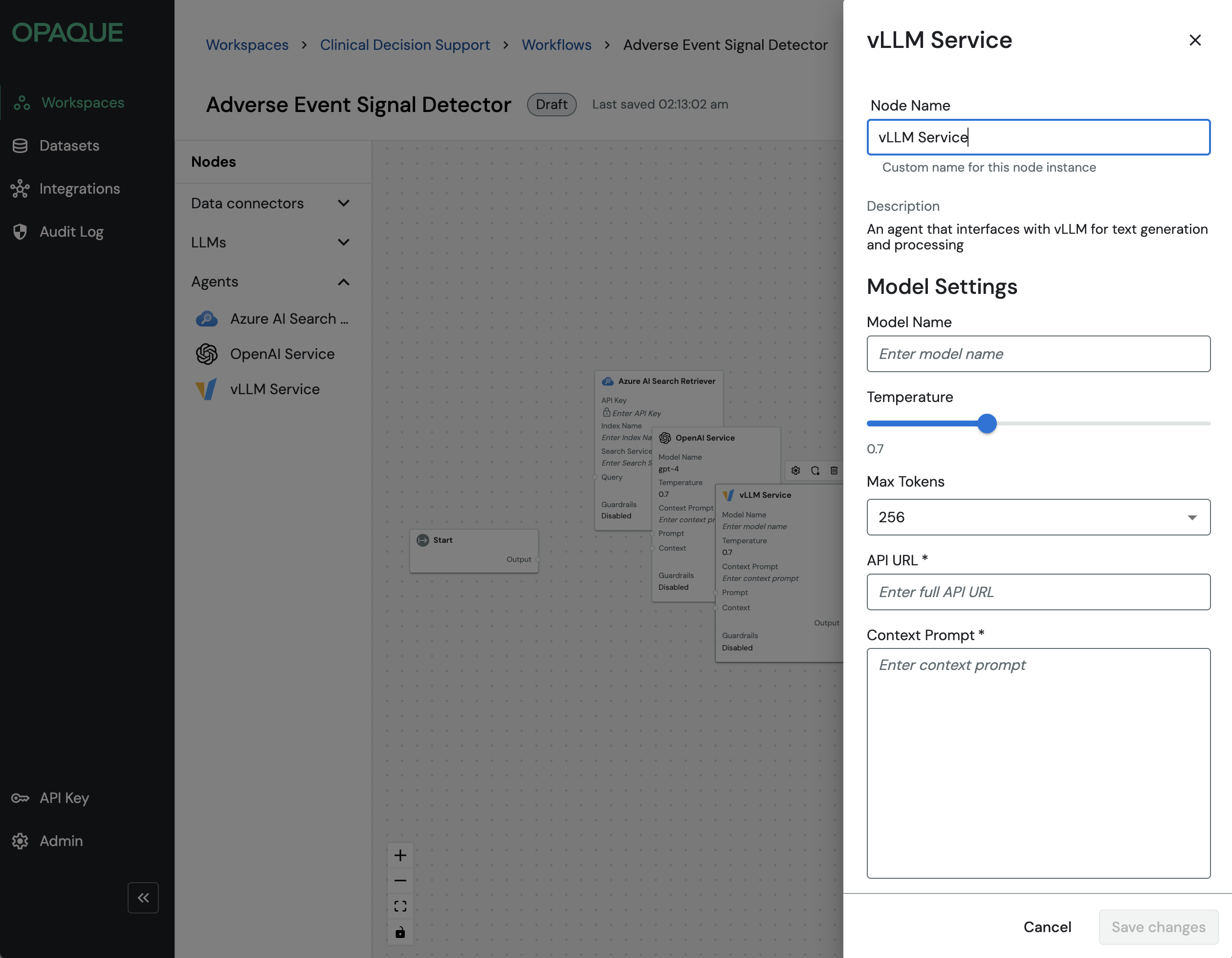The width and height of the screenshot is (1232, 958).
Task: Expand the LLMs node section
Action: pyautogui.click(x=344, y=243)
